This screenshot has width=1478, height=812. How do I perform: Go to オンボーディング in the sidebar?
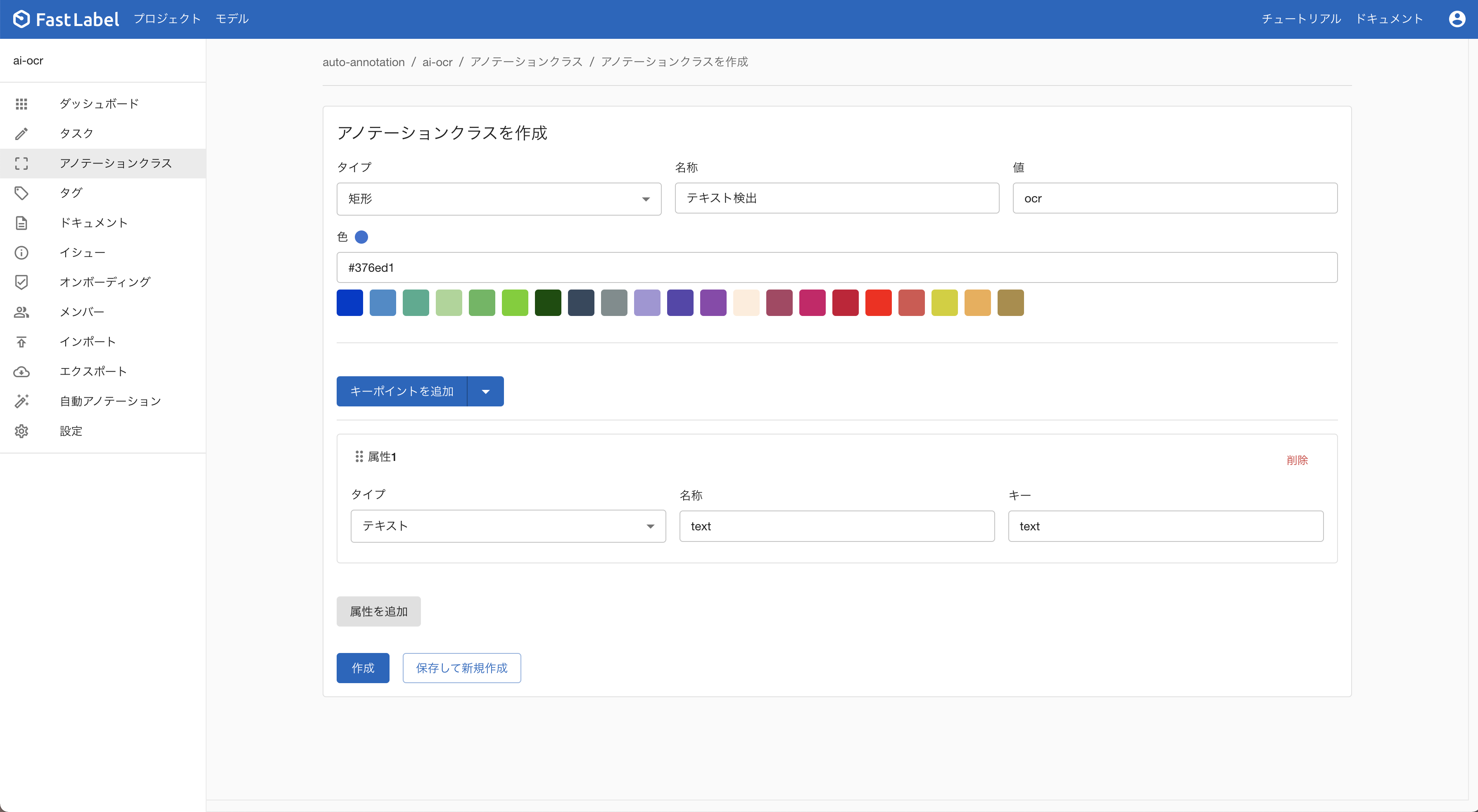click(103, 283)
